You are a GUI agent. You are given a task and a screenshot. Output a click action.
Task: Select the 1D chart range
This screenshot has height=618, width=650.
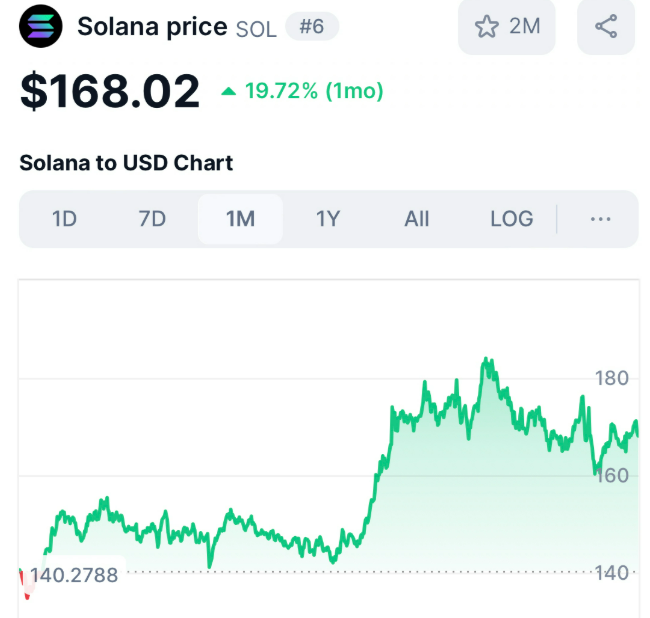[x=64, y=219]
